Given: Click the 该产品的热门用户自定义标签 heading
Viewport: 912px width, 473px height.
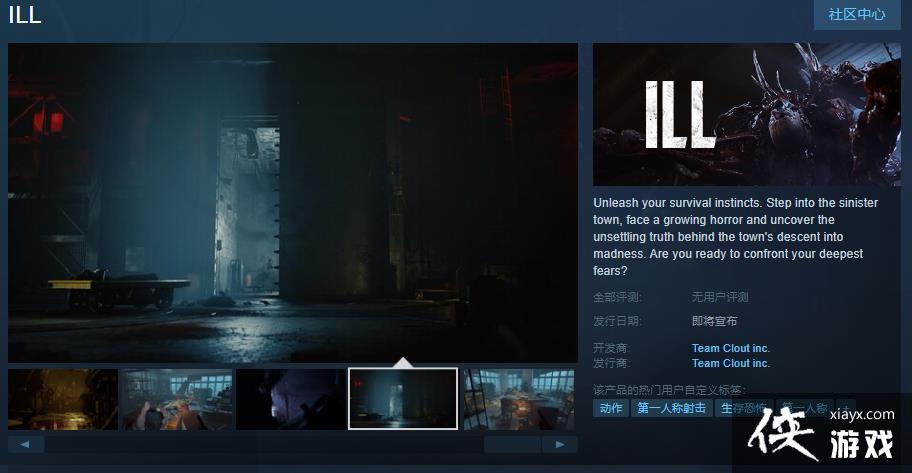Looking at the screenshot, I should point(669,389).
